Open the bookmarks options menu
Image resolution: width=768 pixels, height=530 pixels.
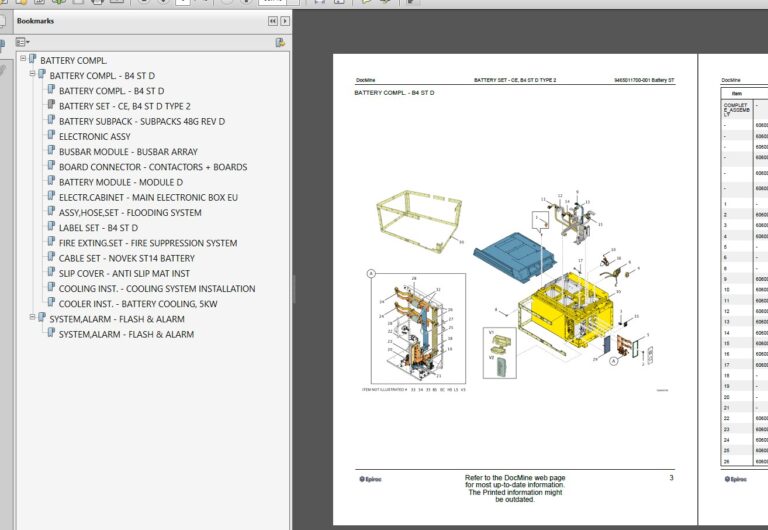(x=23, y=43)
